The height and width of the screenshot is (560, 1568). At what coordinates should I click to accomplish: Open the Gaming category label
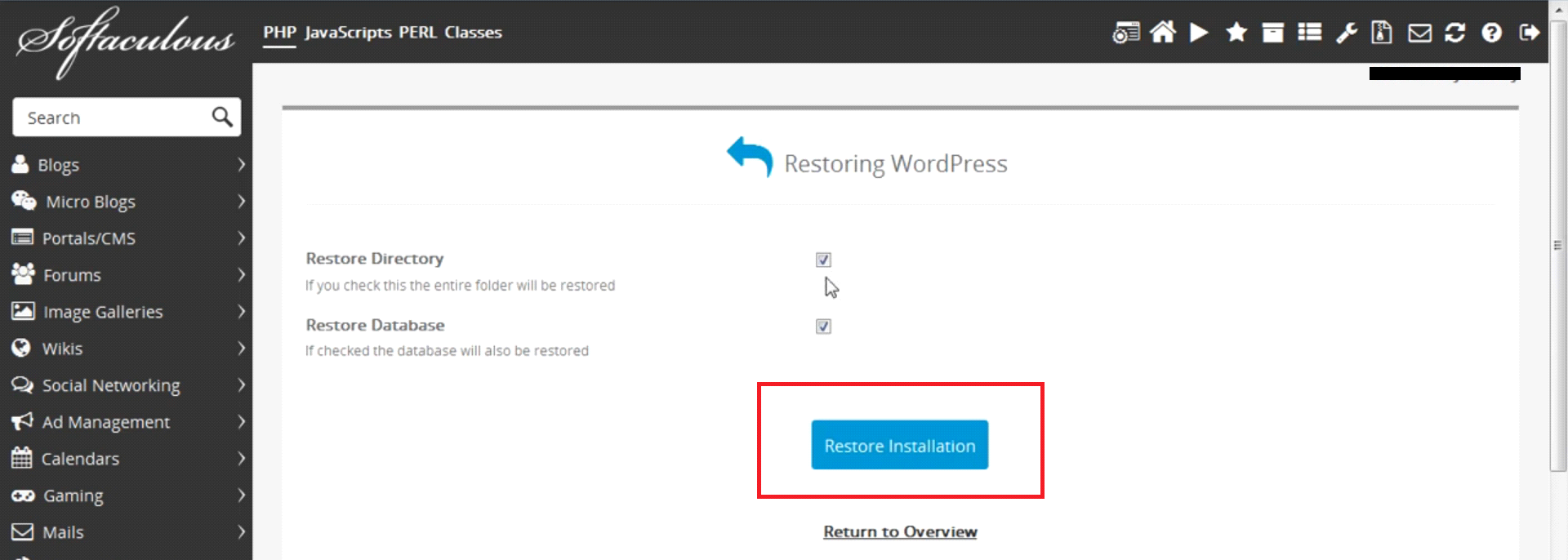(x=73, y=496)
